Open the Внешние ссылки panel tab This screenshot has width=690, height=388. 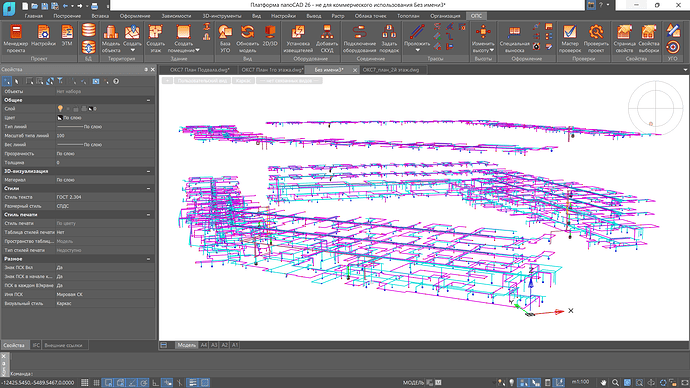(x=63, y=345)
